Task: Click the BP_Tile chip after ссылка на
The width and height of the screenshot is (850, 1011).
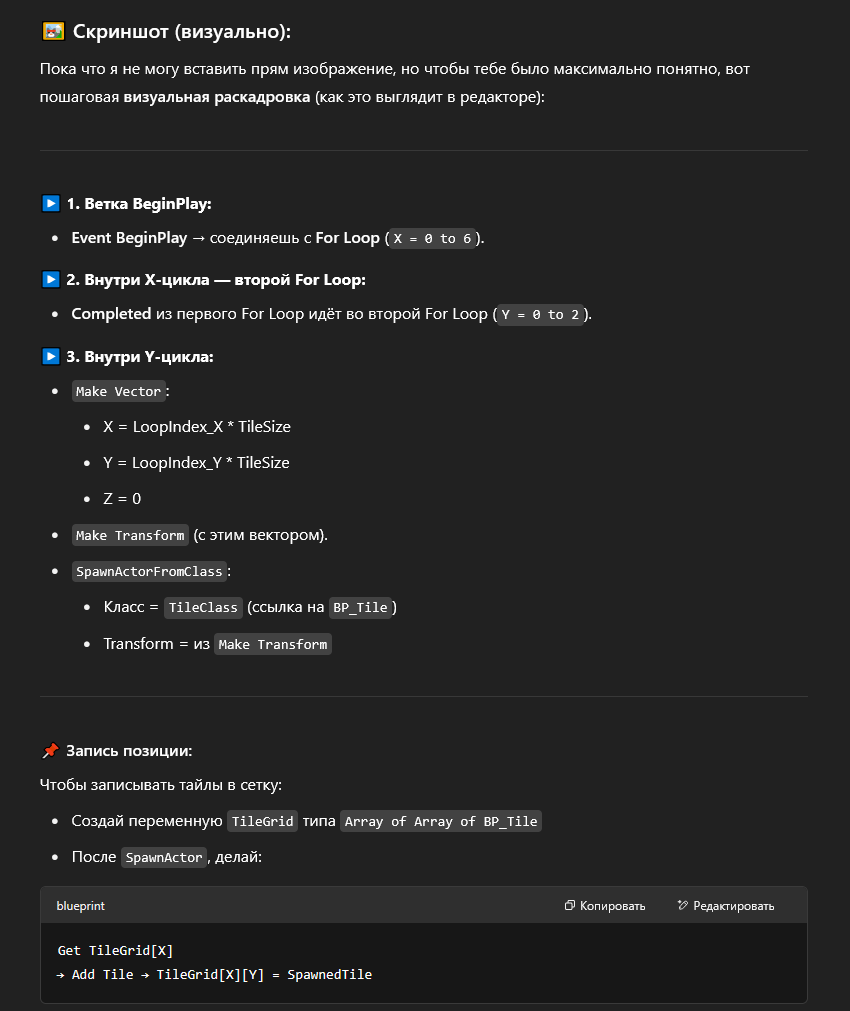Action: 360,608
